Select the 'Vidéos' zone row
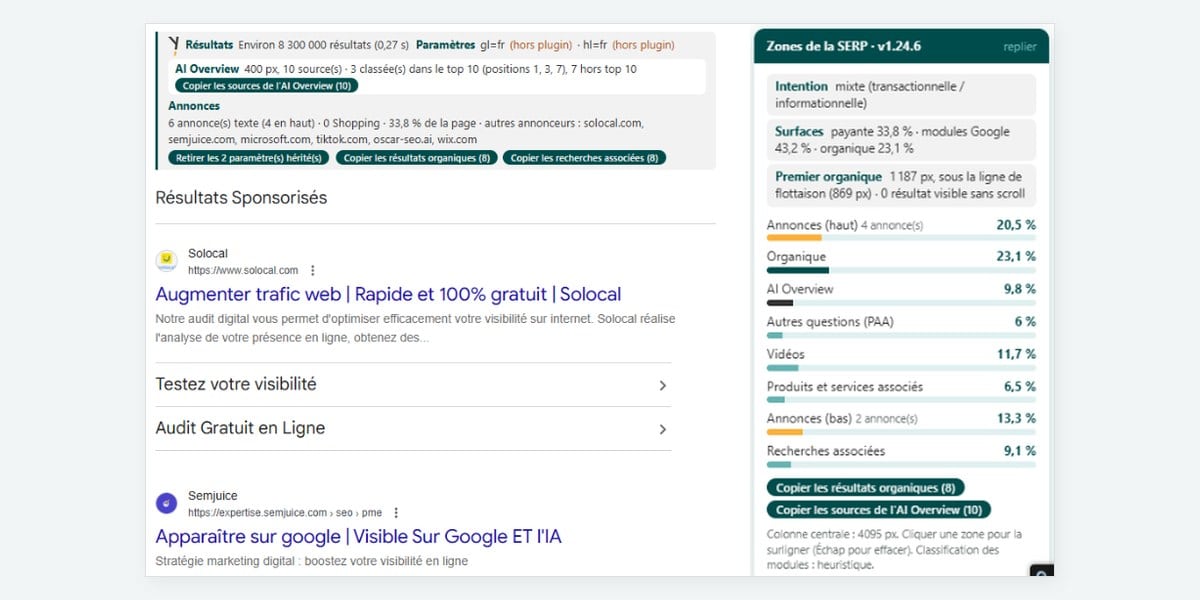1200x600 pixels. 901,358
